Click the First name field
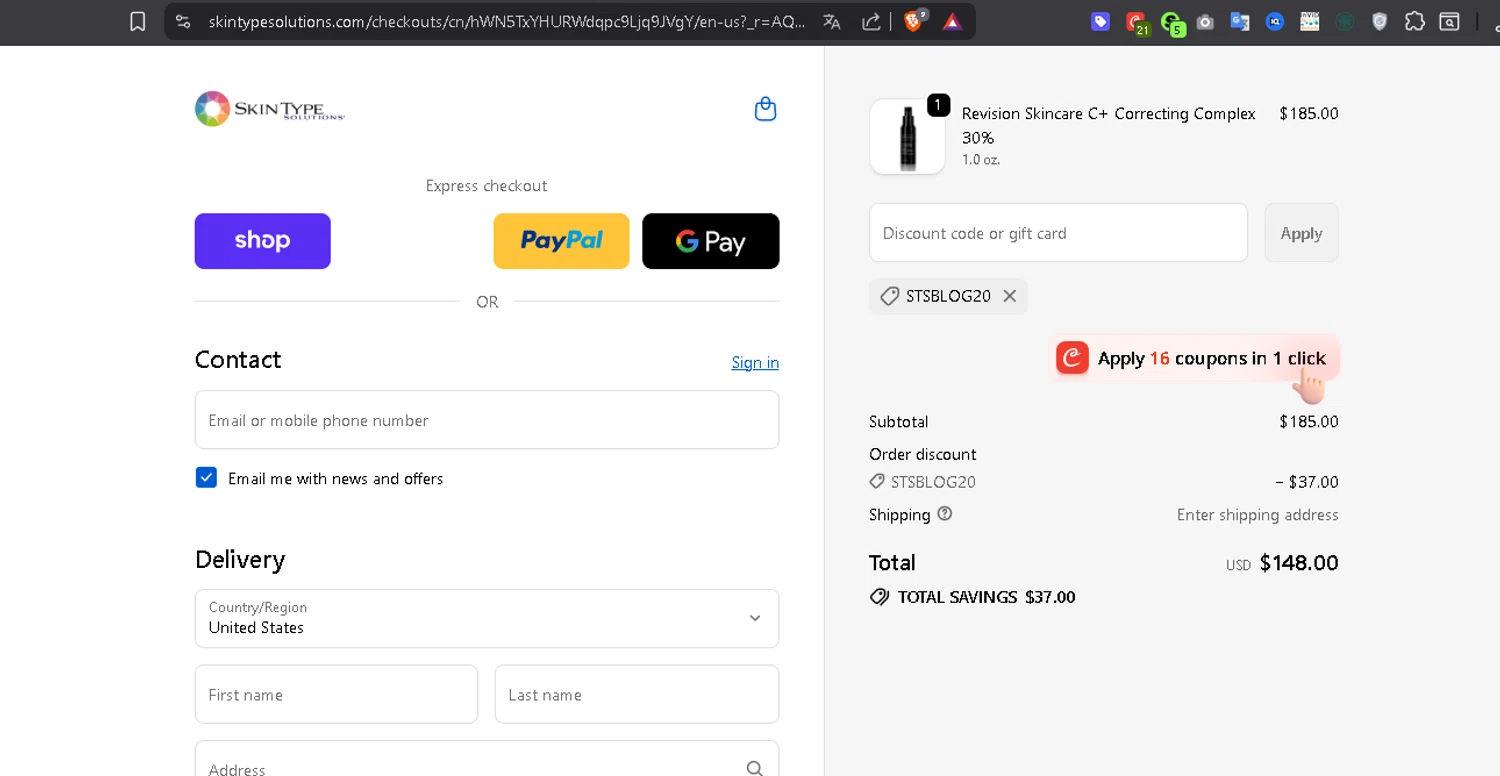This screenshot has height=776, width=1500. (336, 694)
